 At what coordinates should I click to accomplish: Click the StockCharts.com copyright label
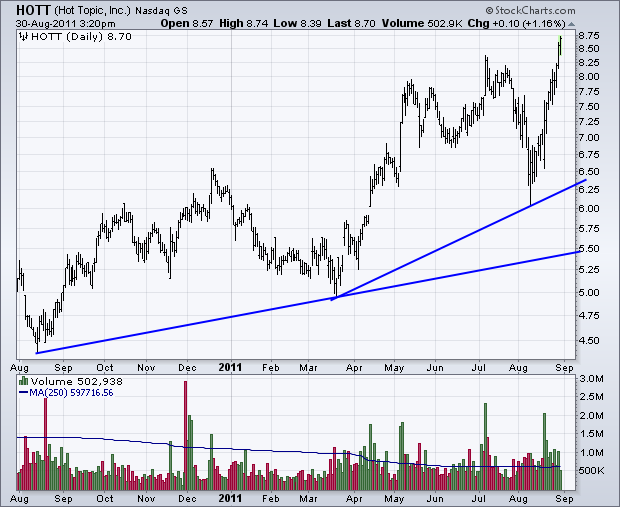(530, 10)
